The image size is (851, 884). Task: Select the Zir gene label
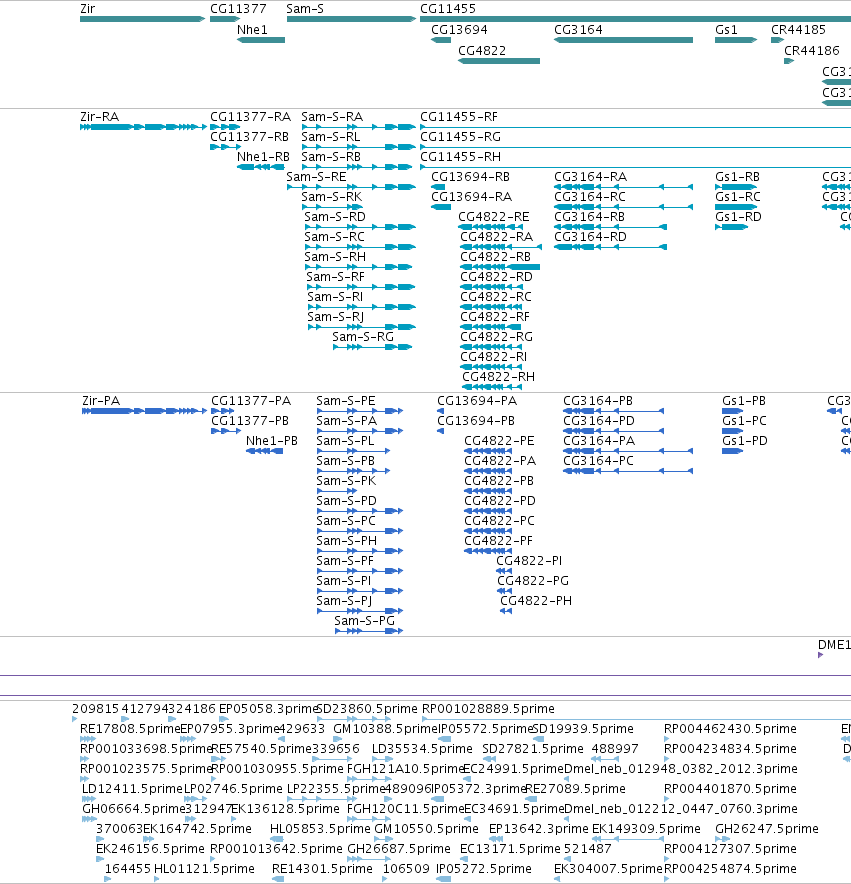tap(87, 8)
